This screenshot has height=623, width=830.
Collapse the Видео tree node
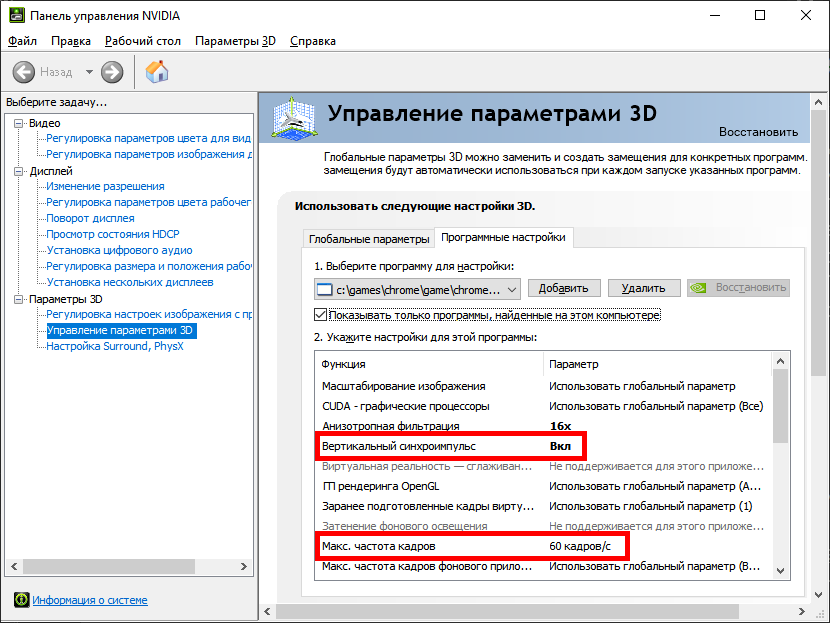pos(19,123)
